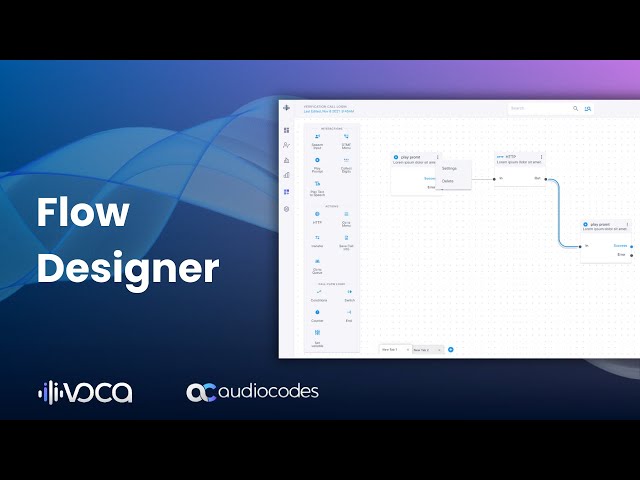Select the Go to Menu action block
The image size is (640, 480).
[346, 219]
